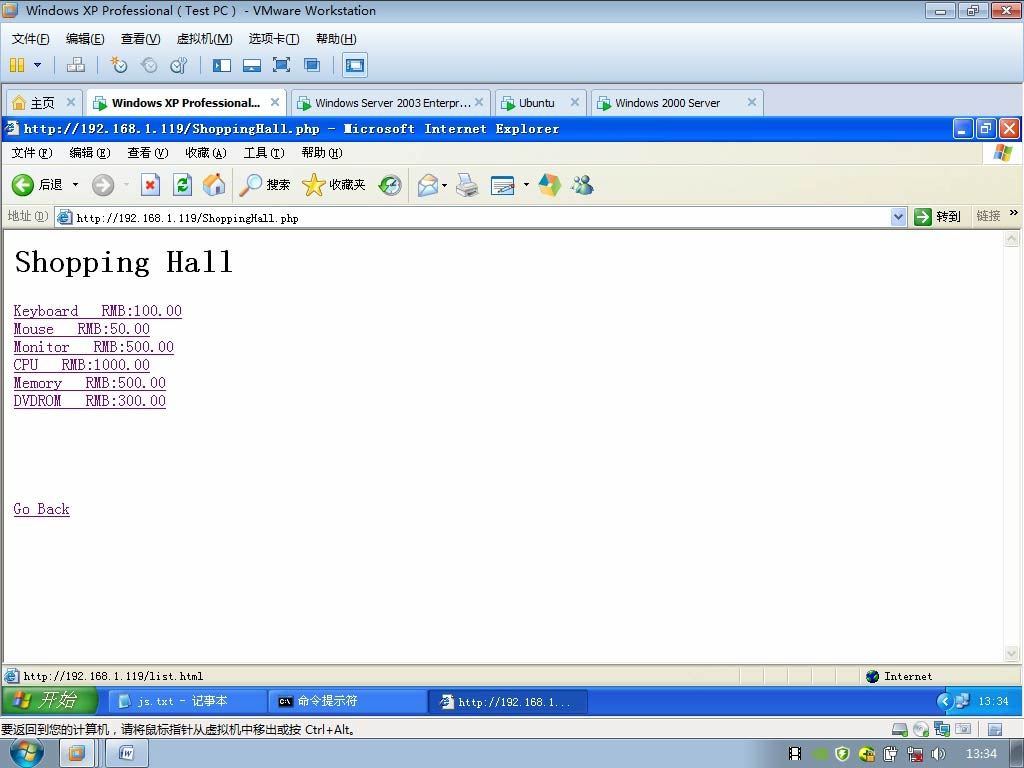Screen dimensions: 1024x768
Task: Open the Mouse RMB:50.00 link
Action: click(x=82, y=329)
